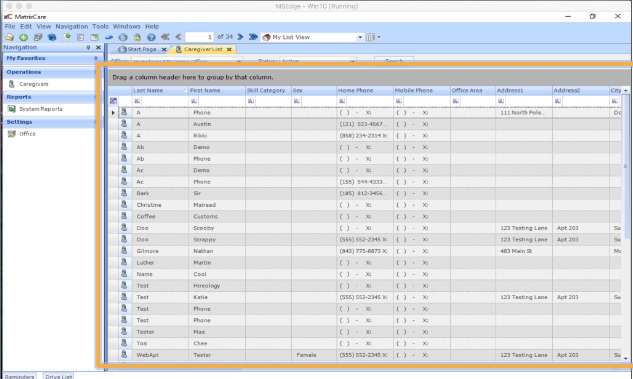Open the View menu
The width and height of the screenshot is (633, 379).
tap(44, 26)
